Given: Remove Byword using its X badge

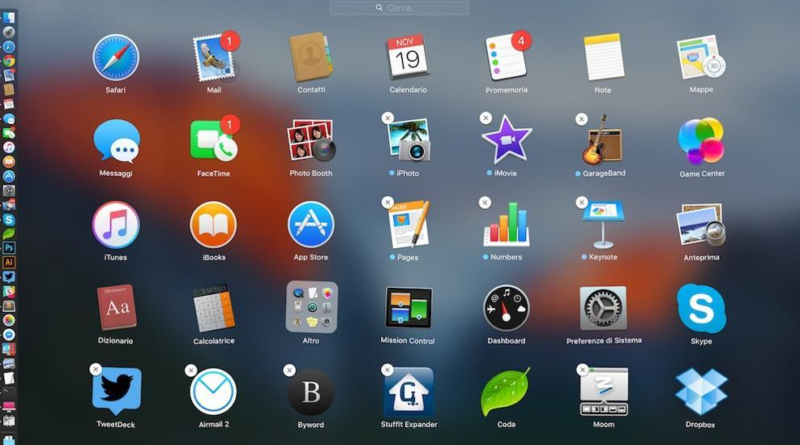Looking at the screenshot, I should [x=289, y=370].
